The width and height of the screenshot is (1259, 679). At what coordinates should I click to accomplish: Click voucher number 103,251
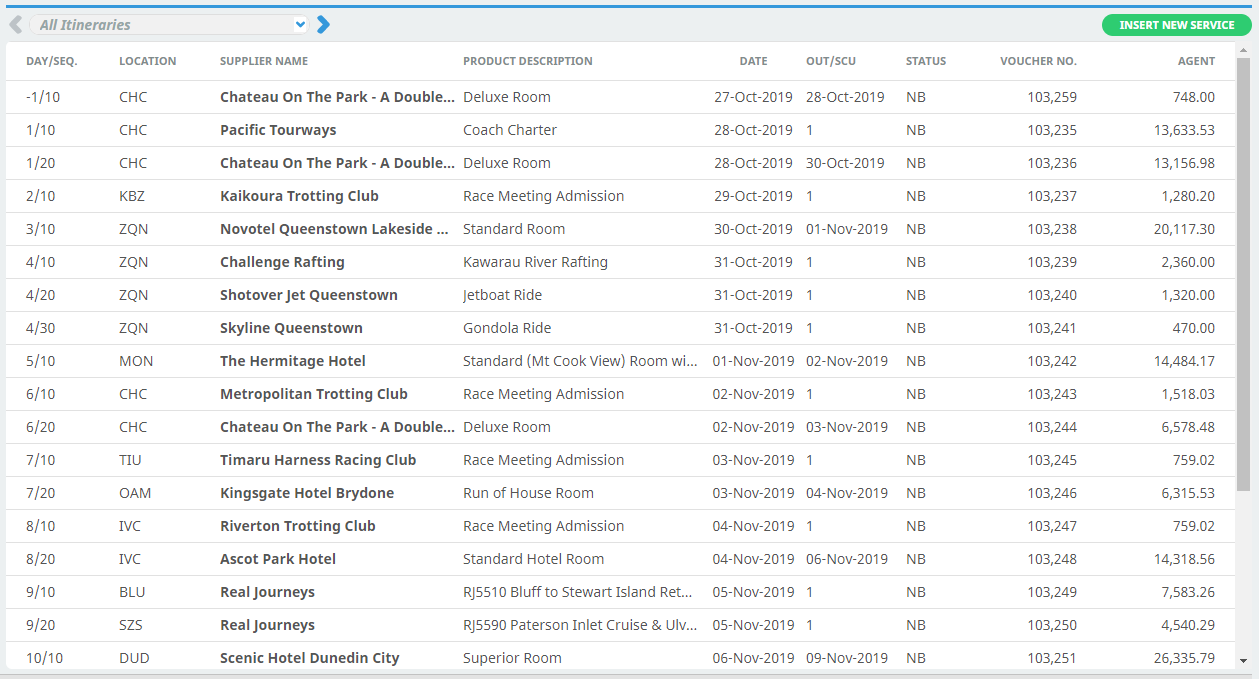pyautogui.click(x=1052, y=658)
